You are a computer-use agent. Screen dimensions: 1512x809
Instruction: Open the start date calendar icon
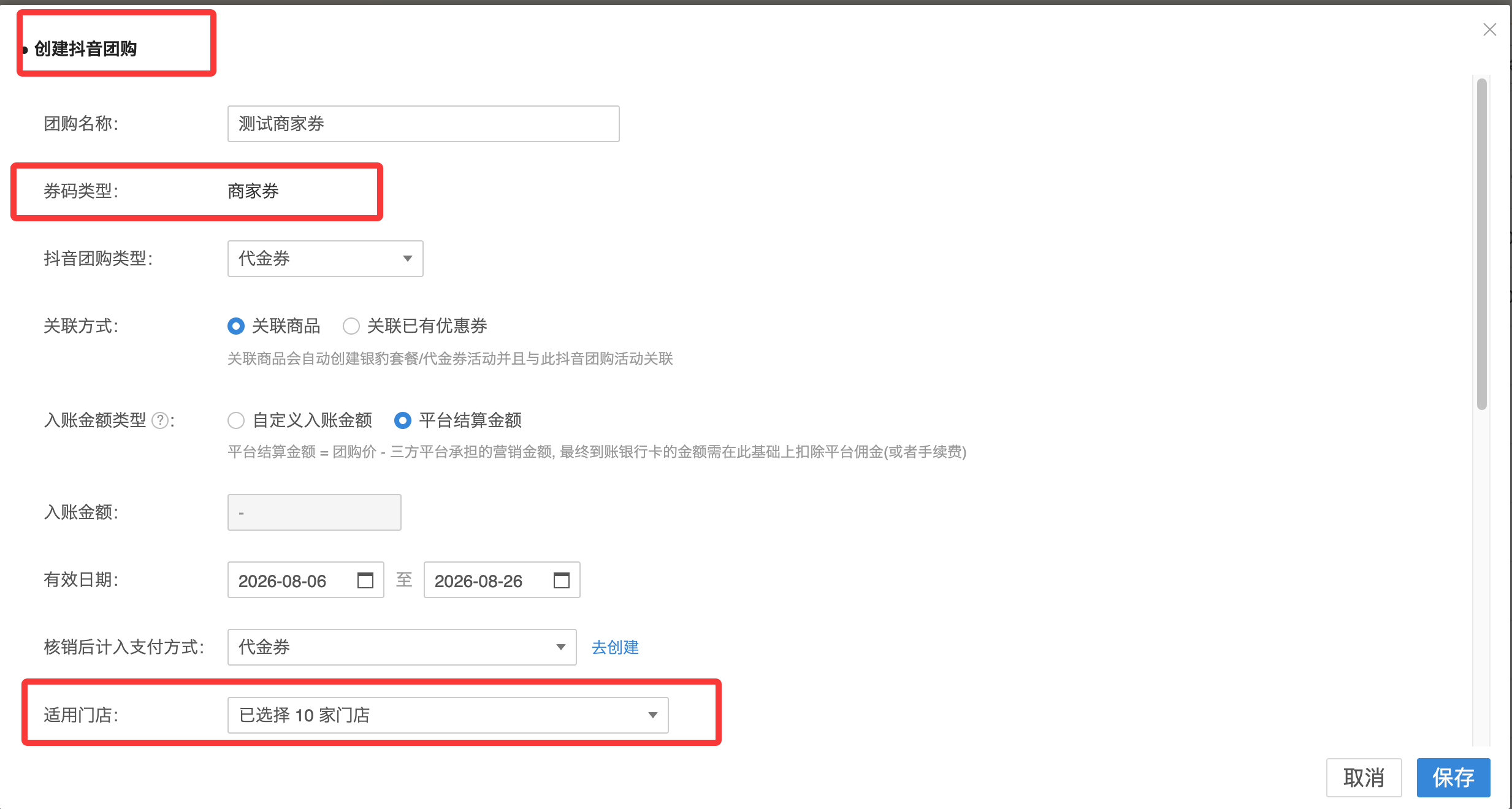(365, 580)
